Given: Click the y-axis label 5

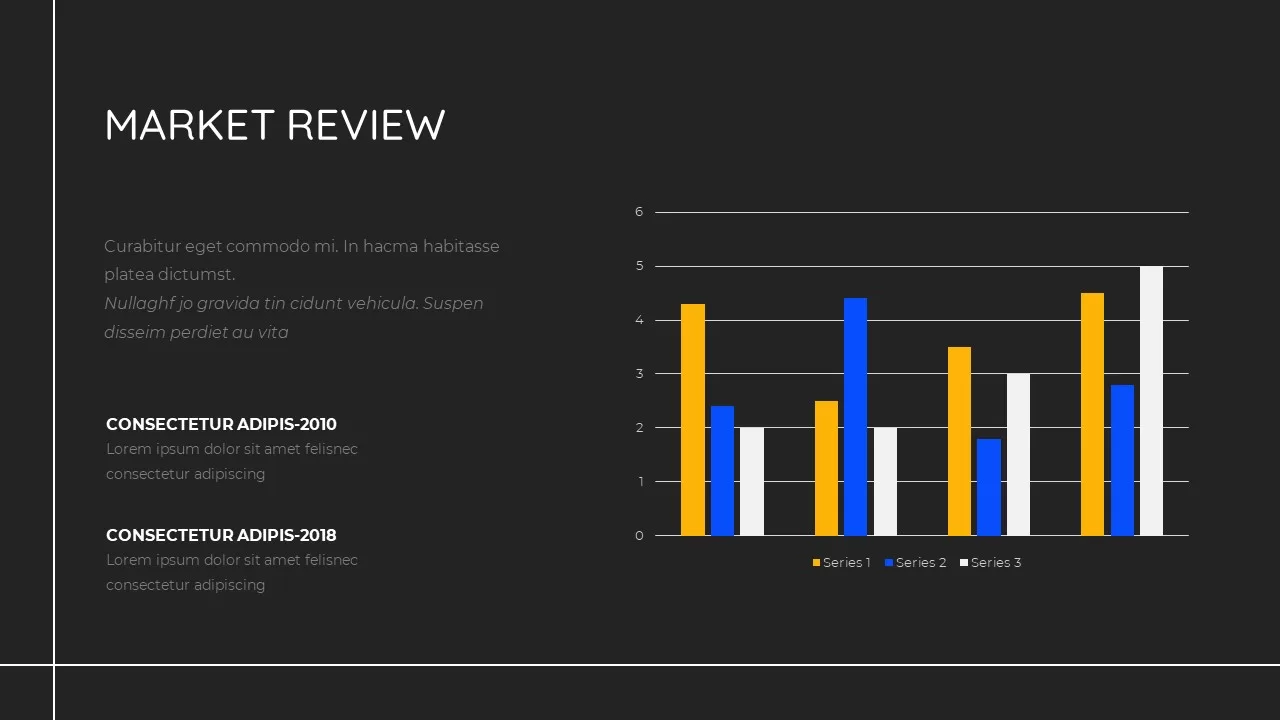Looking at the screenshot, I should click(x=639, y=266).
